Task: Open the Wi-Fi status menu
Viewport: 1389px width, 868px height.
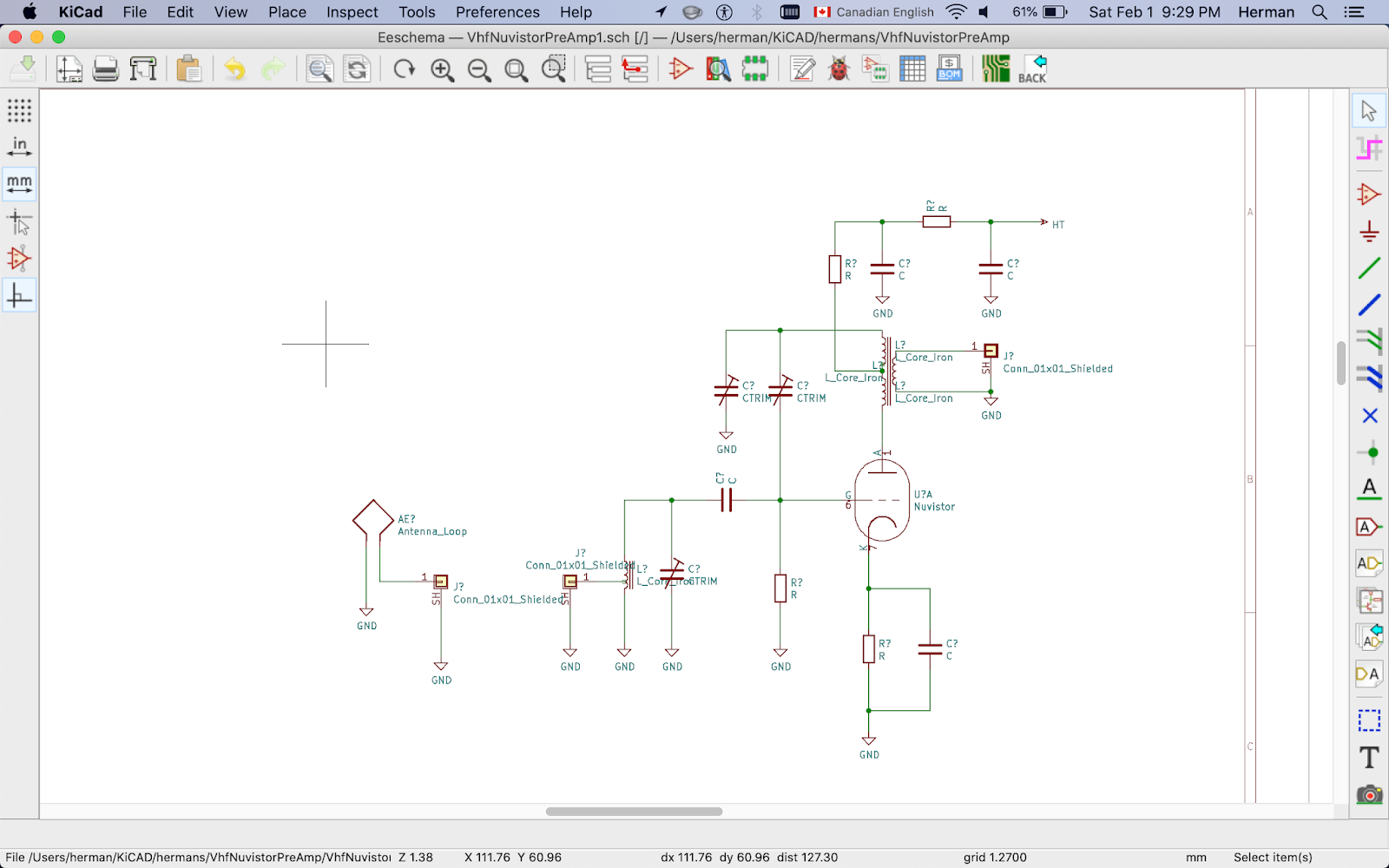Action: point(956,12)
